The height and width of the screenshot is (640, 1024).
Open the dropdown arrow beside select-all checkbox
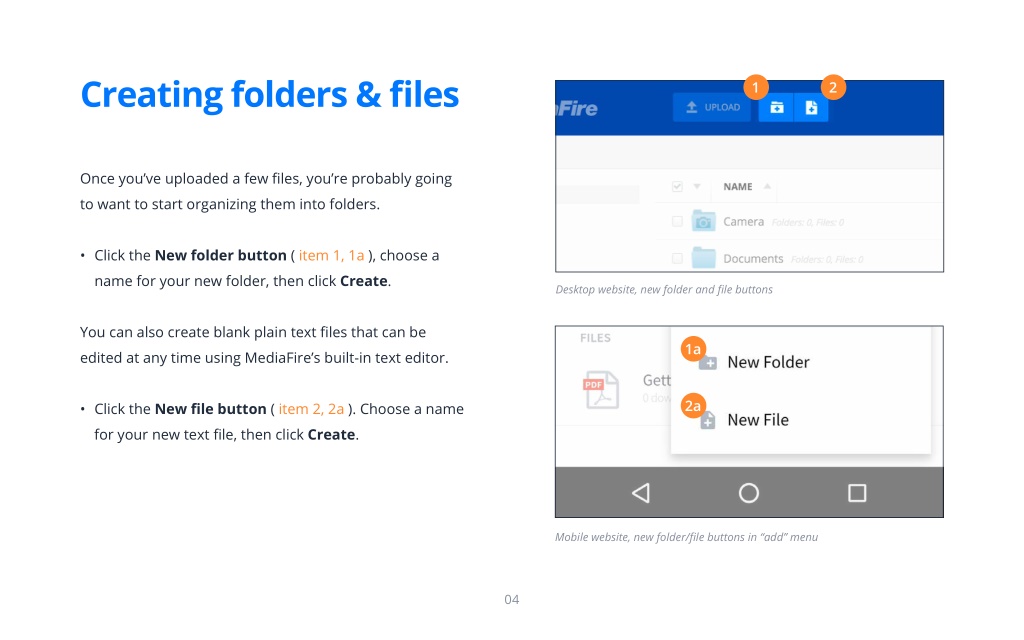(x=697, y=187)
